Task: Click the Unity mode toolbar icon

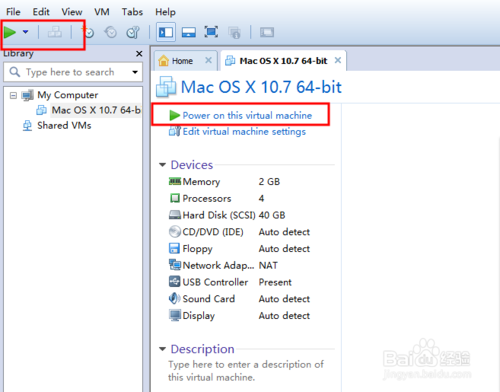Action: 234,32
